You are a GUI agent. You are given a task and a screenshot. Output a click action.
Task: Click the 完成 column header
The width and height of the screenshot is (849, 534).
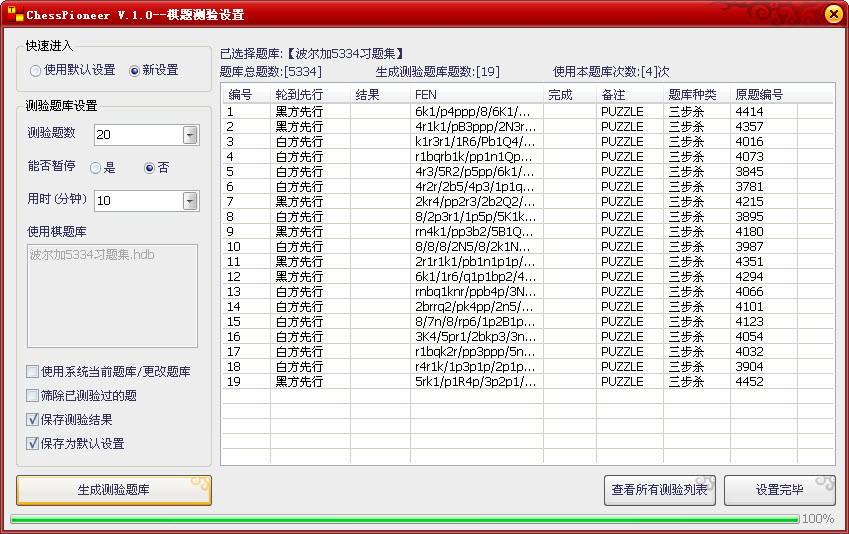point(570,95)
